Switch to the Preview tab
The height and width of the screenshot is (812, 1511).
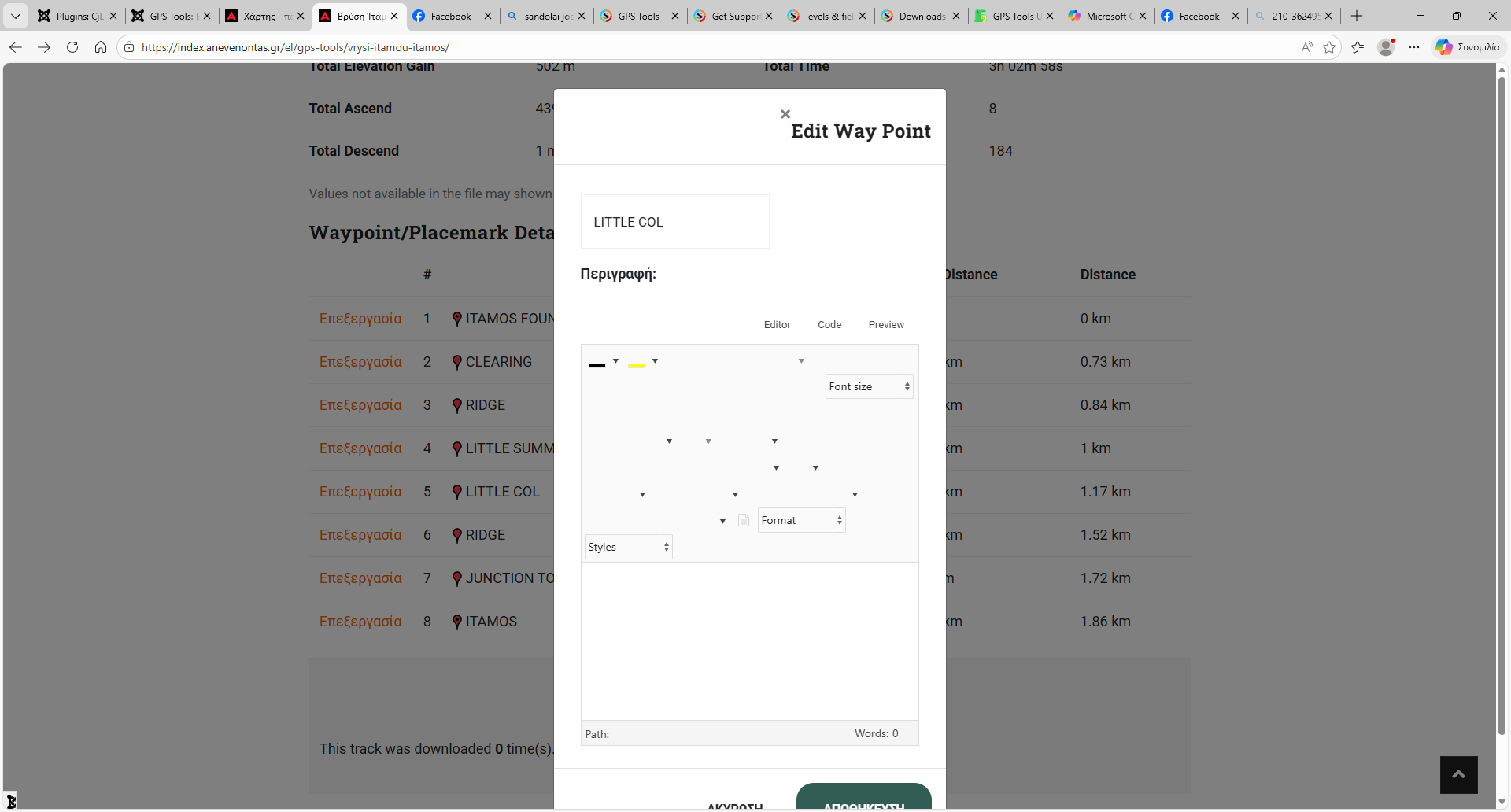click(886, 324)
